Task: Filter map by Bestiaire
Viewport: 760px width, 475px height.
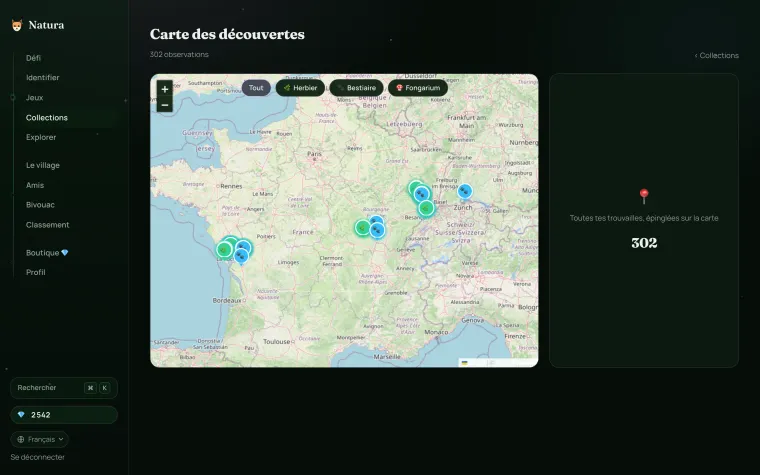Action: coord(356,88)
